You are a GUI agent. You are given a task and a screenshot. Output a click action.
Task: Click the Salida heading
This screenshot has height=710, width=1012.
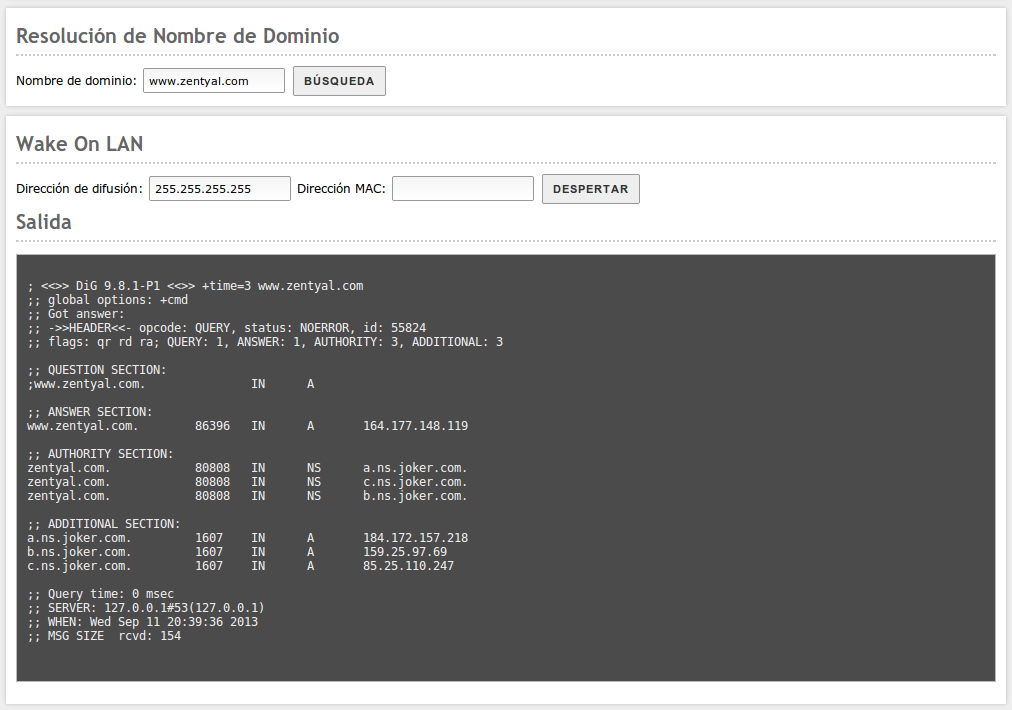coord(44,221)
